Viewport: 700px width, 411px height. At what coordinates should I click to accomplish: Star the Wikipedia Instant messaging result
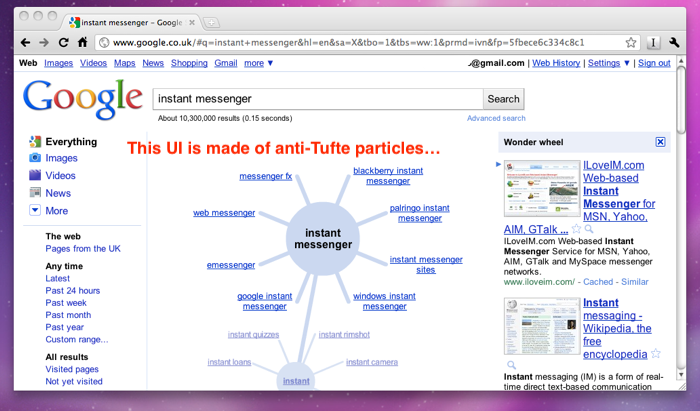(x=655, y=354)
